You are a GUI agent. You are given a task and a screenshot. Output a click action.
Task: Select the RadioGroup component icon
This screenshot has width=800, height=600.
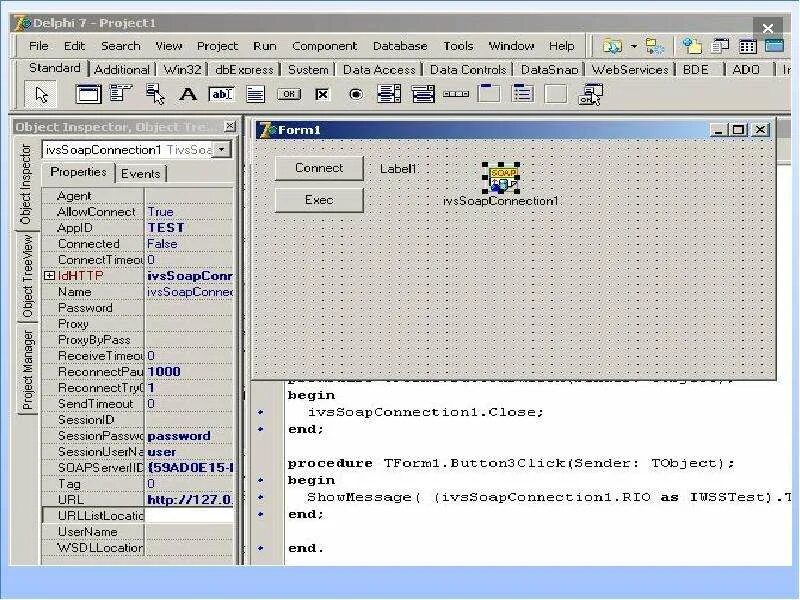click(523, 94)
